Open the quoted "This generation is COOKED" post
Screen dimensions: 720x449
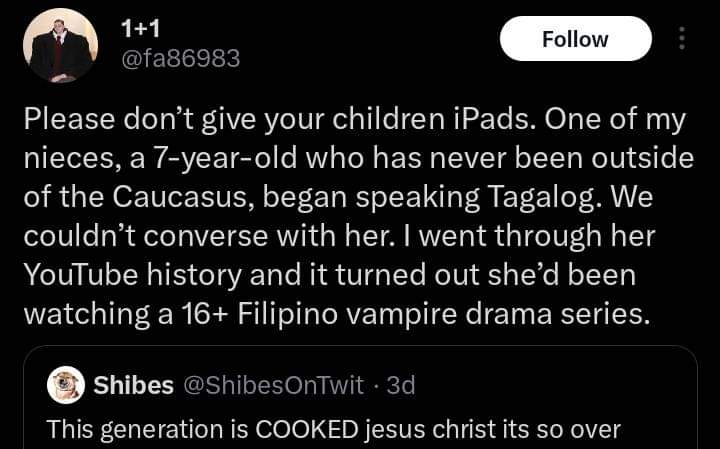(370, 429)
